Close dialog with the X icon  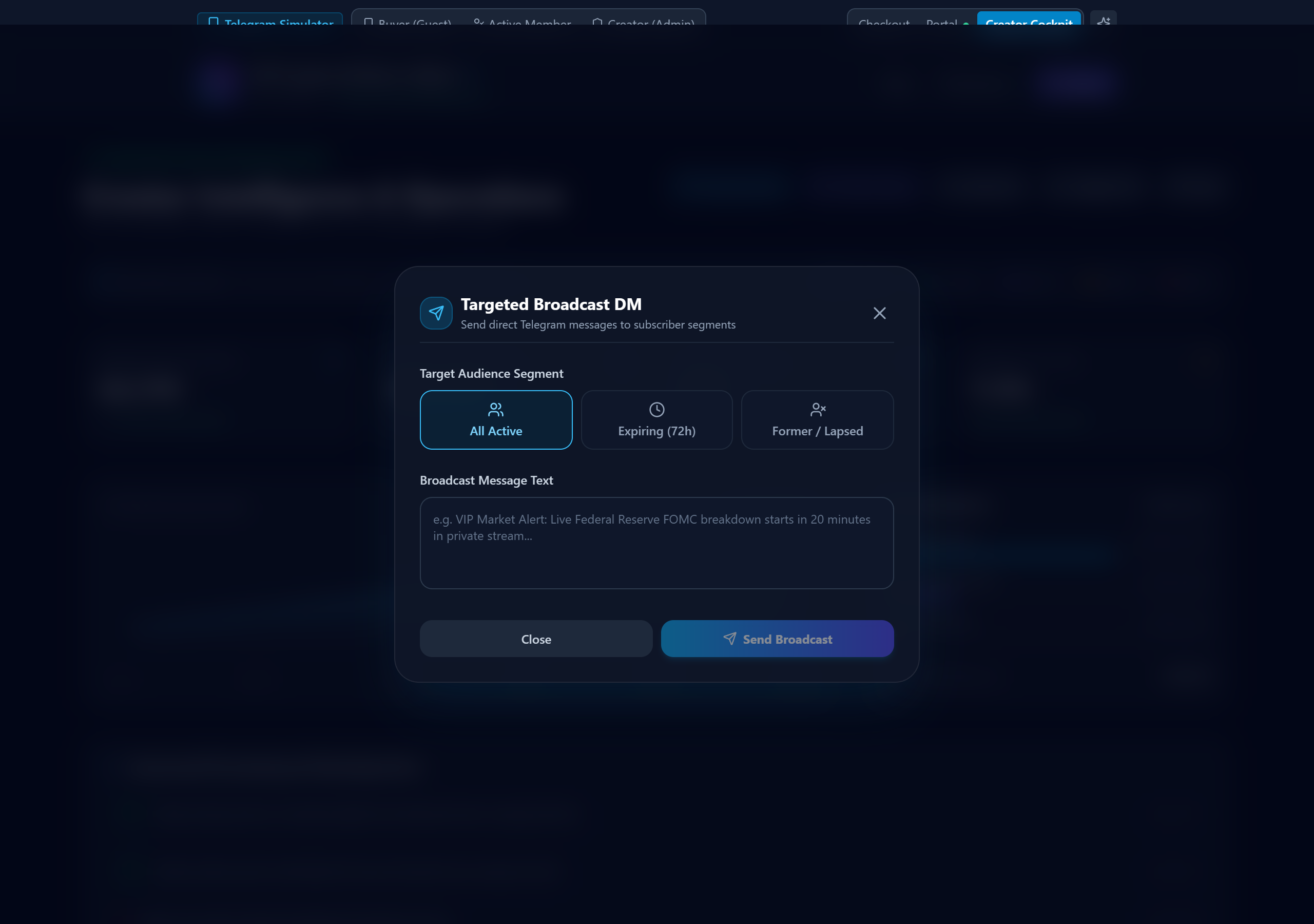pyautogui.click(x=879, y=313)
